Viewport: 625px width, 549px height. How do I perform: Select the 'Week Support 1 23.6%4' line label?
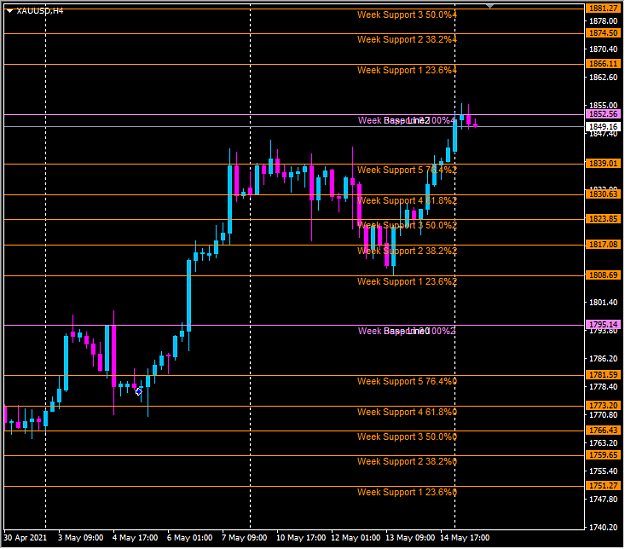pos(407,71)
